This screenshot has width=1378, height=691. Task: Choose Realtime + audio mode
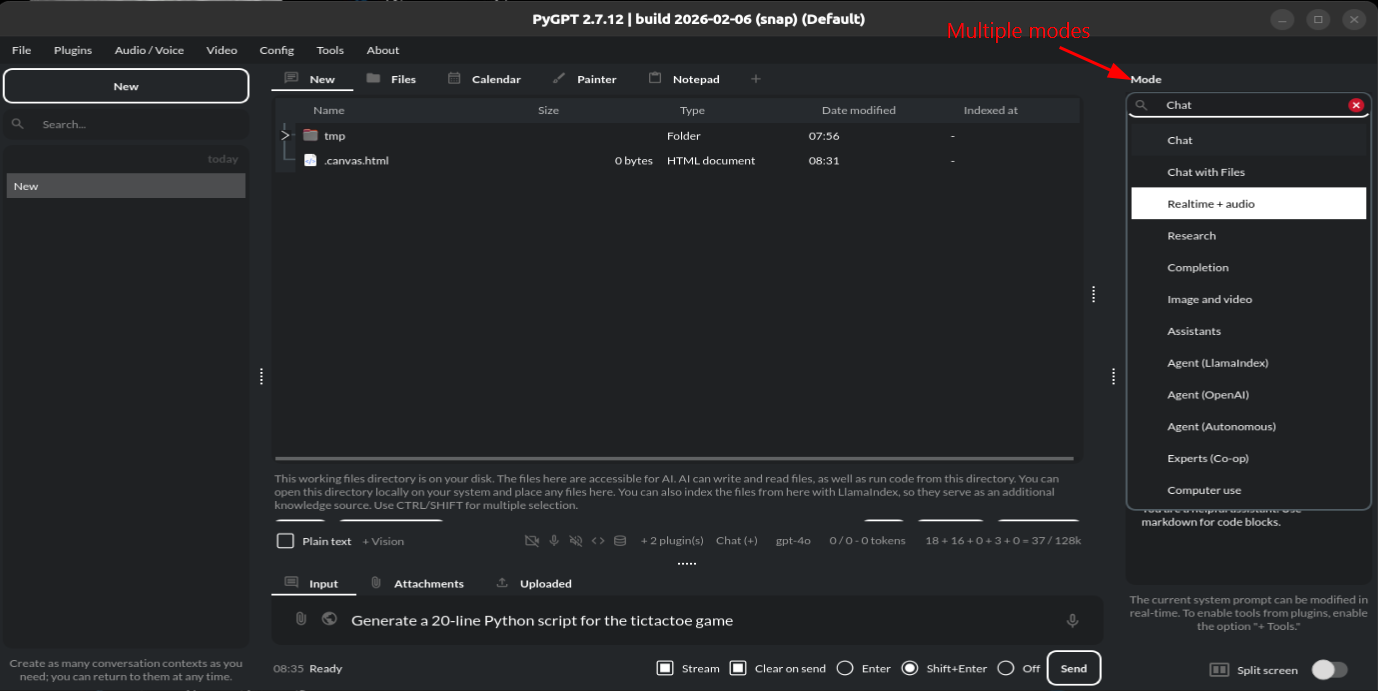pyautogui.click(x=1248, y=204)
